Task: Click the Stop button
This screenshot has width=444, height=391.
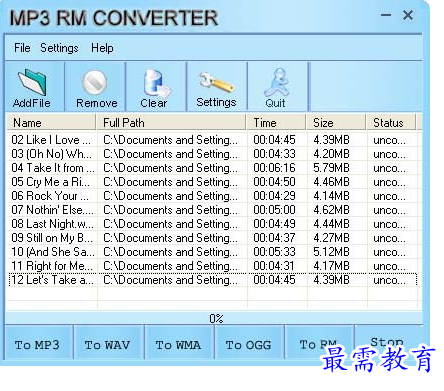Action: 387,342
